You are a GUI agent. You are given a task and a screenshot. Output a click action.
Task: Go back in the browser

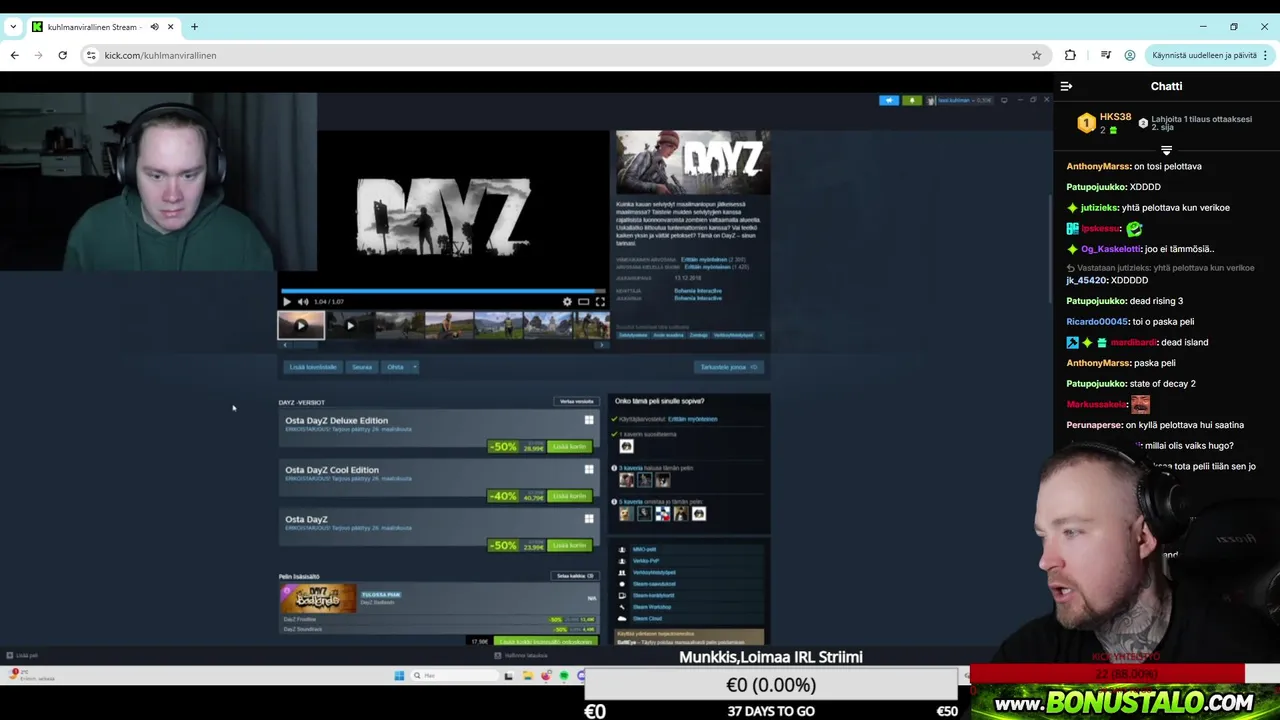pyautogui.click(x=14, y=55)
